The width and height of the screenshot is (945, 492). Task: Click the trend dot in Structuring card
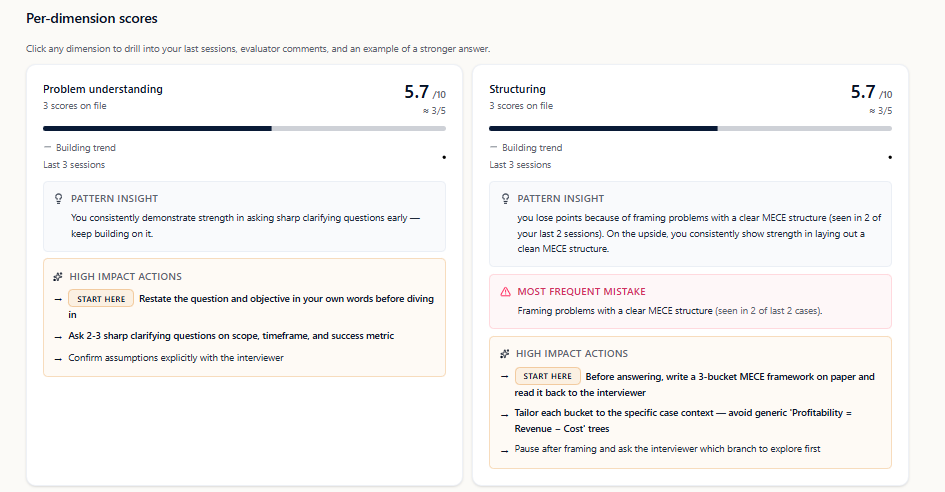[889, 157]
